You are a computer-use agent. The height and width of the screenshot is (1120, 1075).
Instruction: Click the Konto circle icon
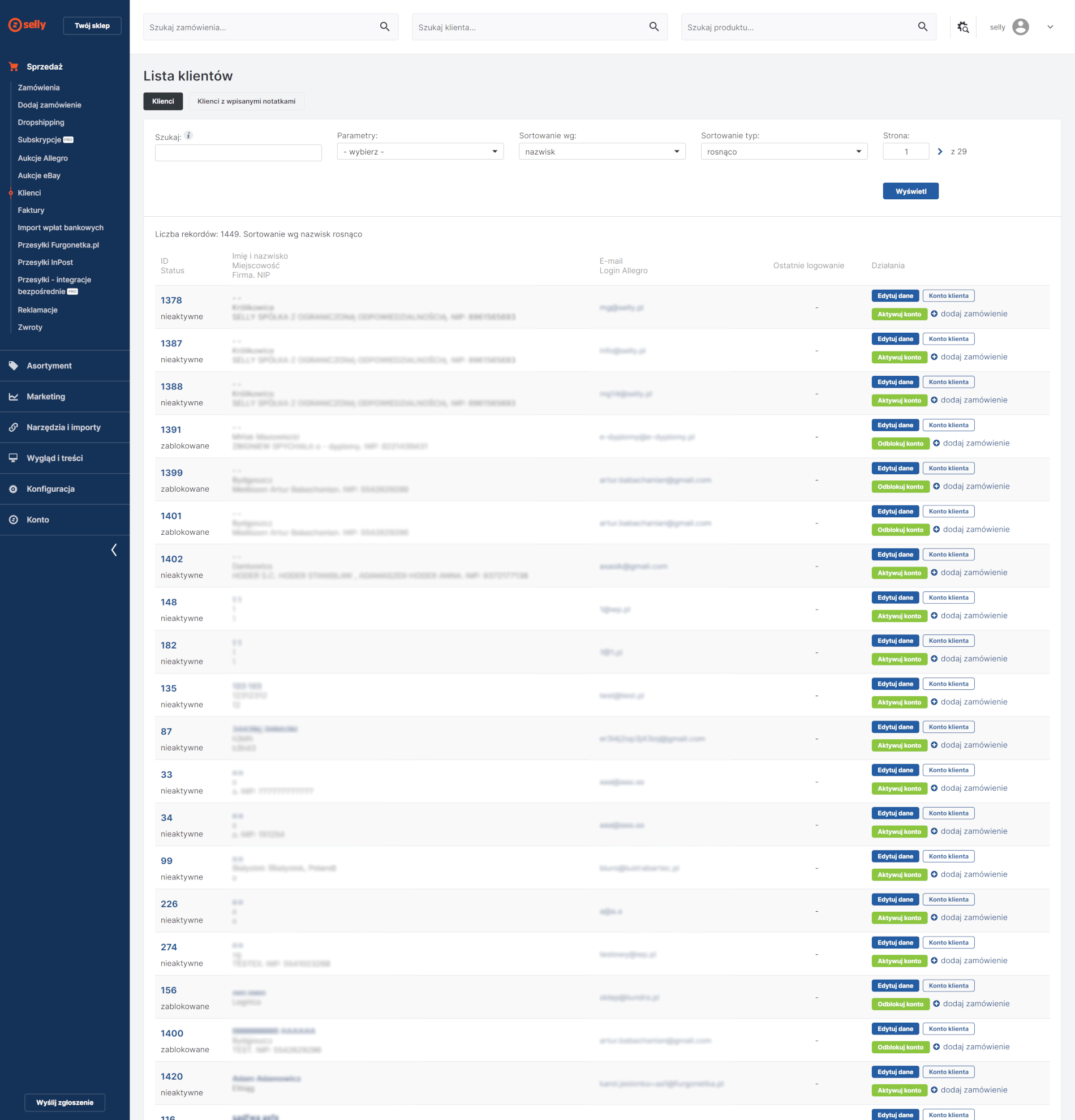click(x=14, y=520)
